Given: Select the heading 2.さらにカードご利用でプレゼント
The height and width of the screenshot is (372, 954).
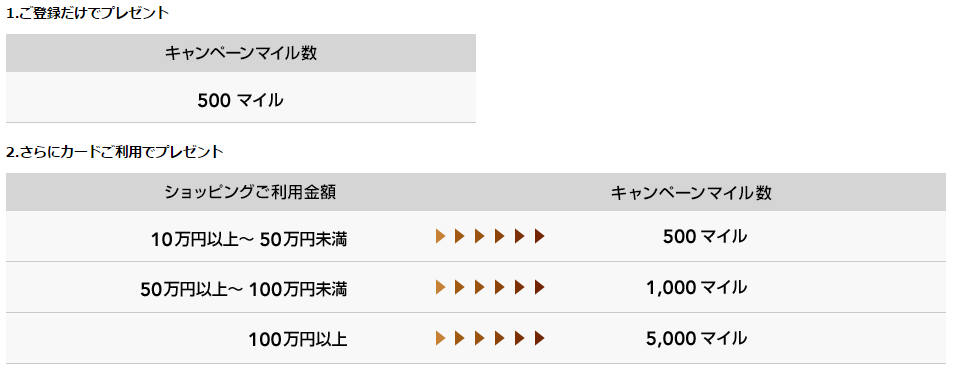Looking at the screenshot, I should (115, 152).
